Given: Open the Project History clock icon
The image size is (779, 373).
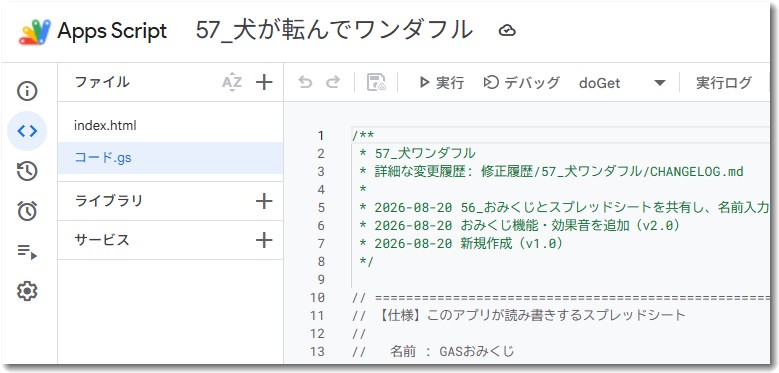Looking at the screenshot, I should 27,171.
